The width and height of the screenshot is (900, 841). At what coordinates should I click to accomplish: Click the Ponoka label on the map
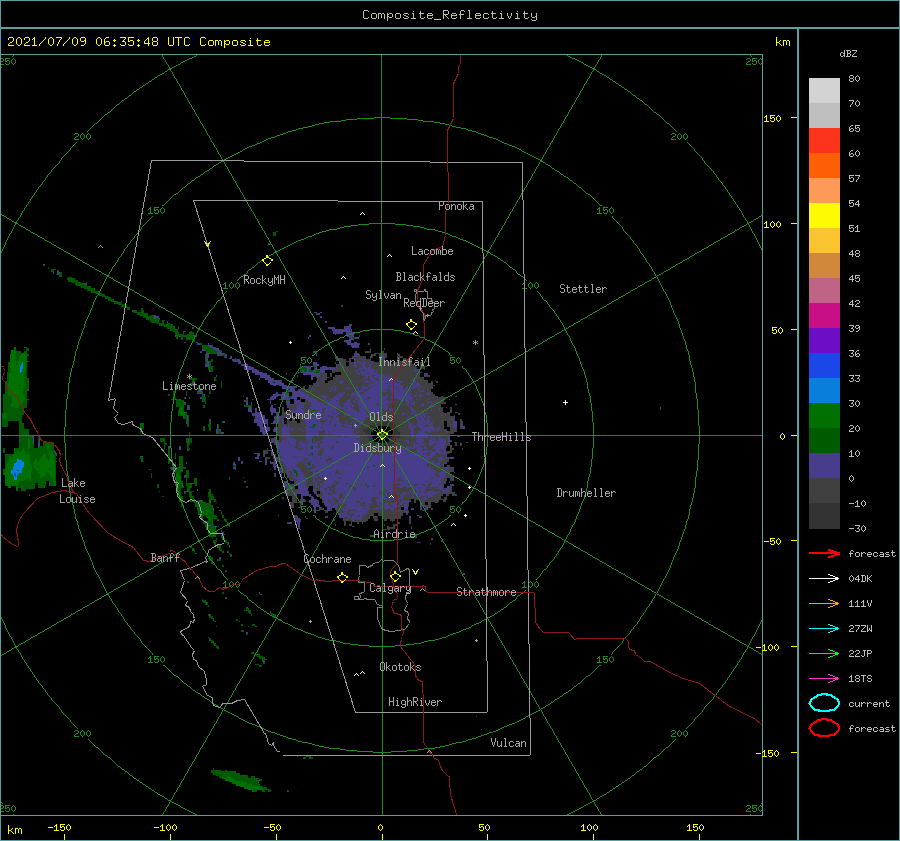coord(456,206)
